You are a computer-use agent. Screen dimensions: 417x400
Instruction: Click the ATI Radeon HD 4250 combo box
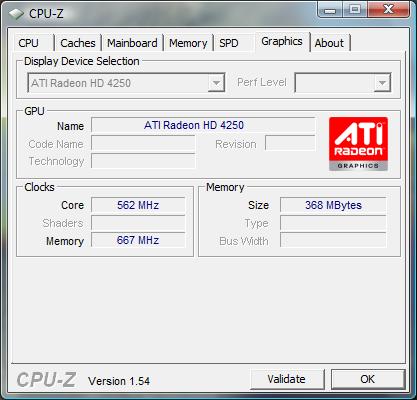click(x=126, y=83)
